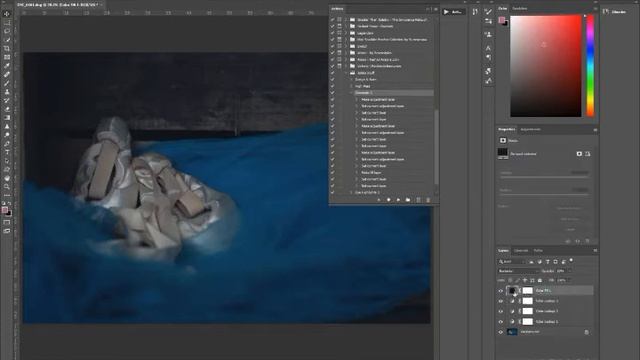
Task: Select the Brush tool
Action: click(7, 83)
